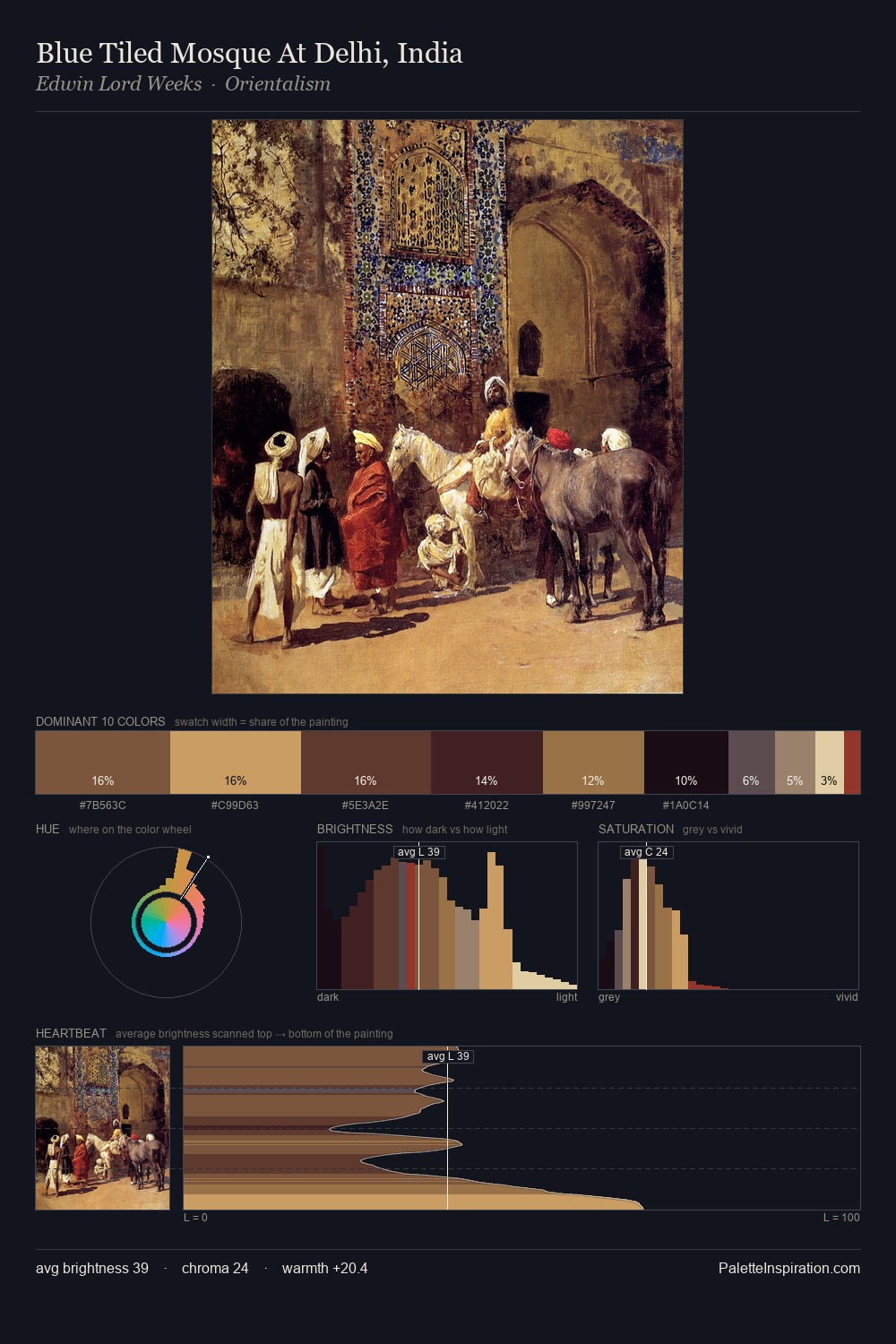Viewport: 896px width, 1344px height.
Task: Click the 'dark' axis label under Brightness
Action: point(328,996)
